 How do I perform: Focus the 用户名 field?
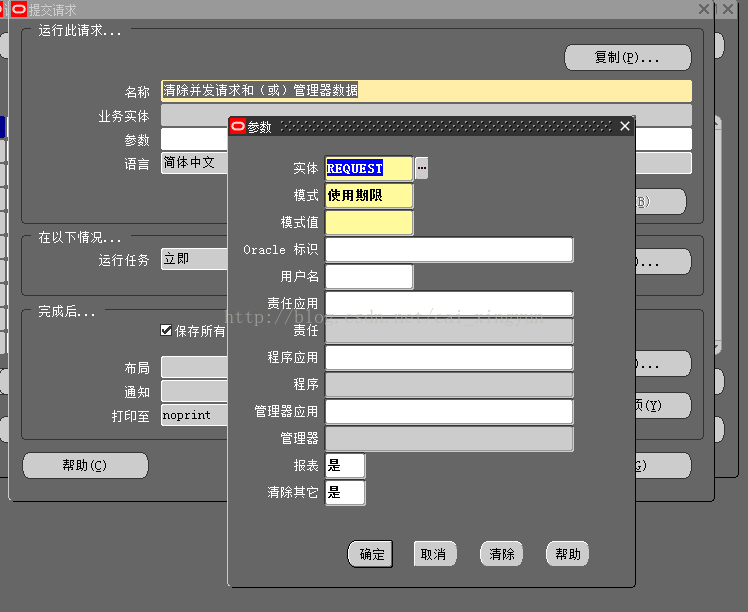pyautogui.click(x=369, y=277)
